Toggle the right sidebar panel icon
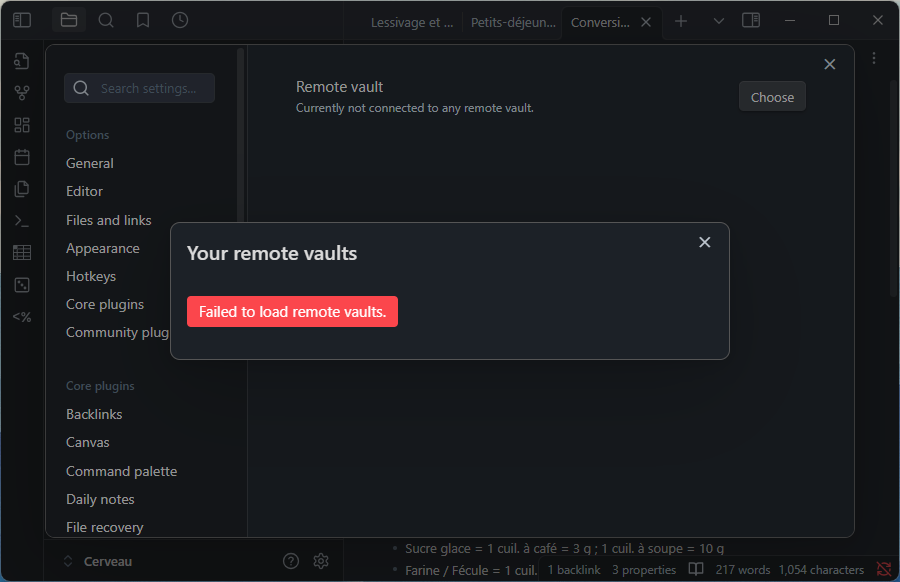Screen dimensions: 900x582 tap(751, 21)
